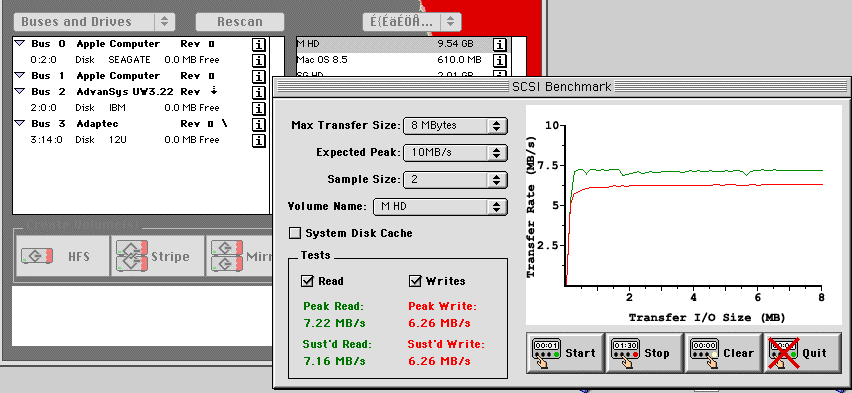Open the Expected Peak 10MB/s dropdown
Image resolution: width=852 pixels, height=393 pixels.
tap(455, 152)
